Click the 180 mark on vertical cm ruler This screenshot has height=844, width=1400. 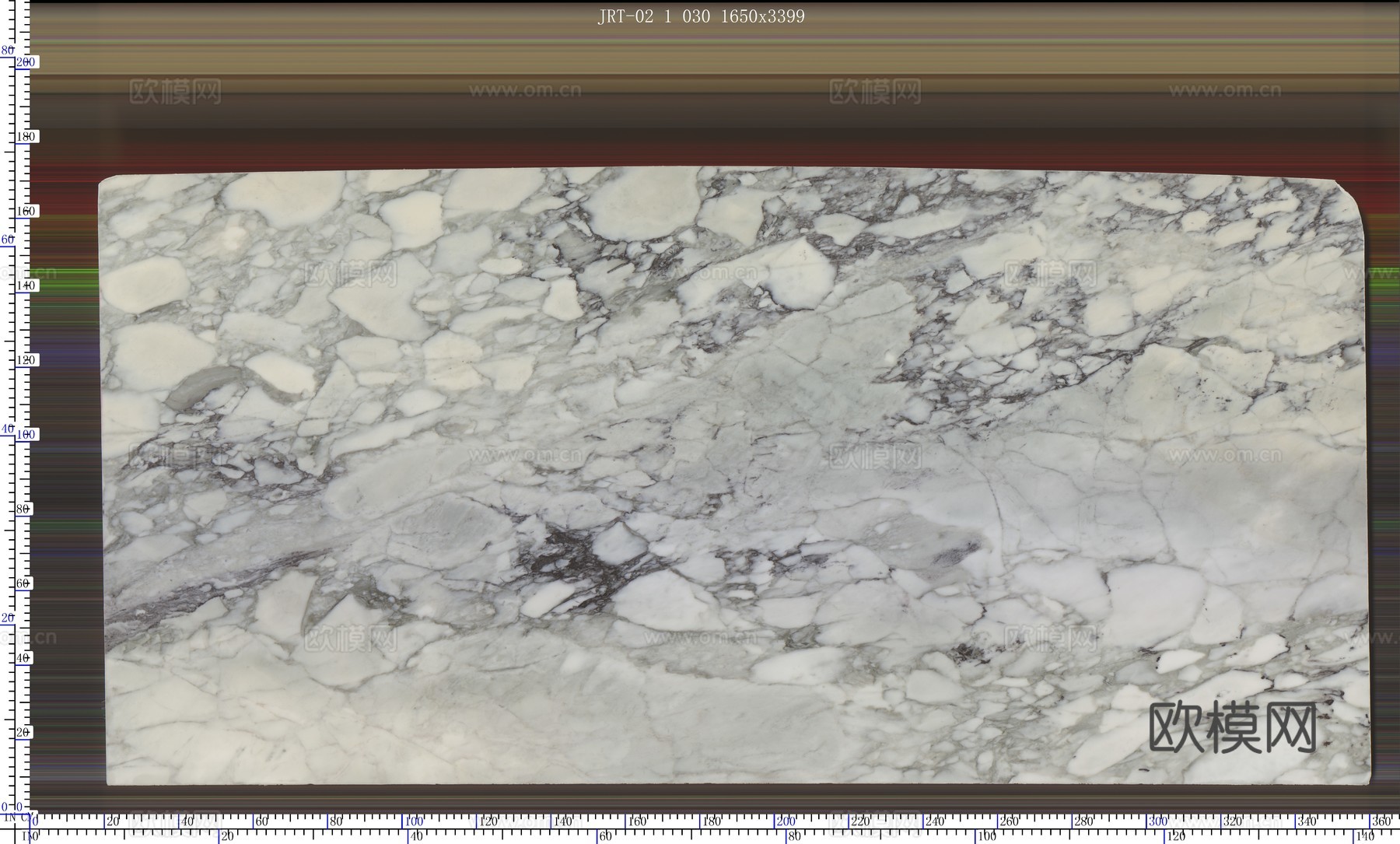coord(26,137)
